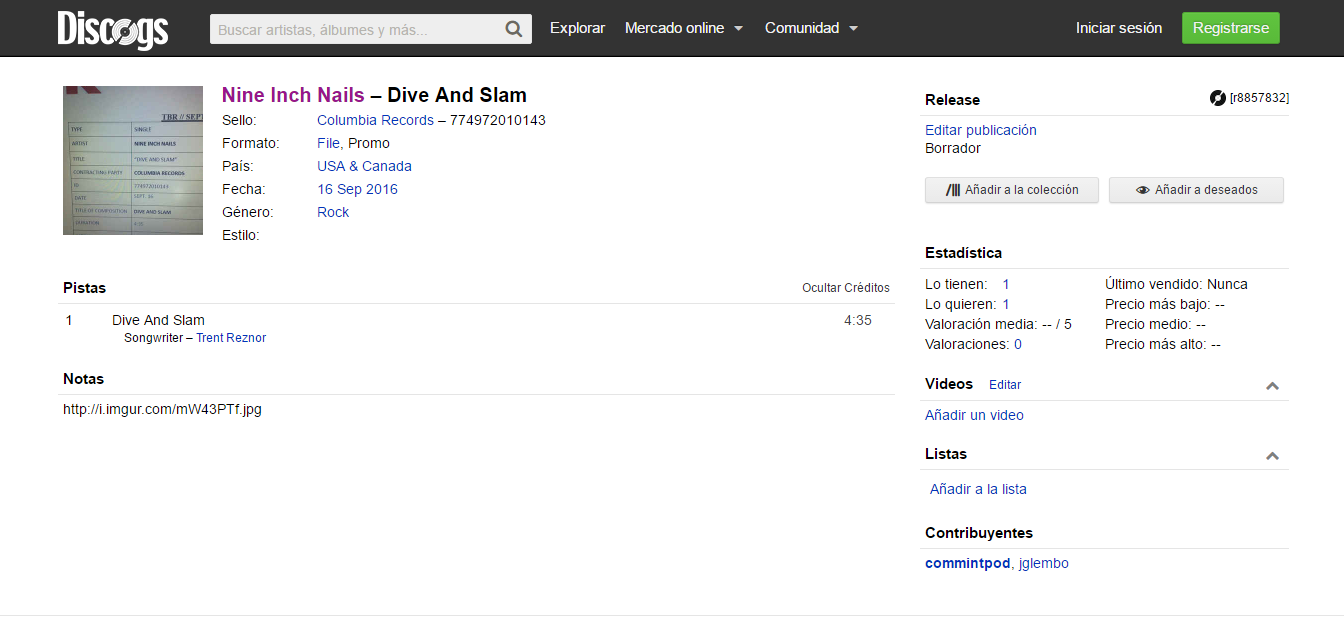Click Iniciar sesión
Screen dimensions: 1344x623
coord(1119,28)
